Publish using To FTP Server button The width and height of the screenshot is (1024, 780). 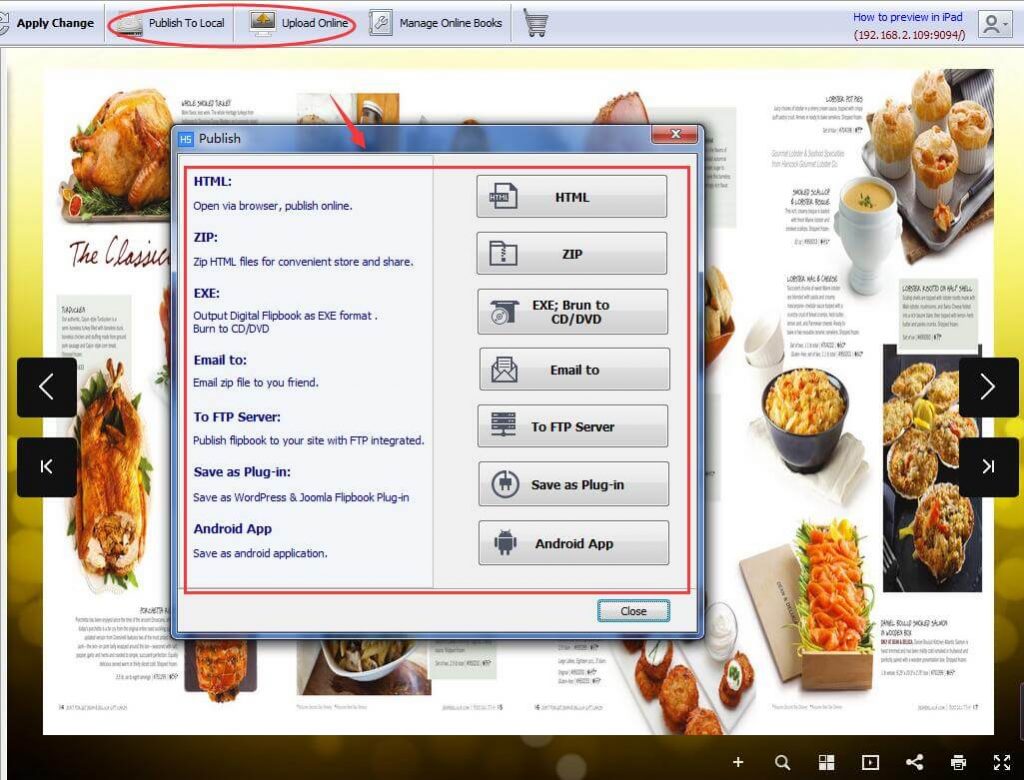[572, 427]
